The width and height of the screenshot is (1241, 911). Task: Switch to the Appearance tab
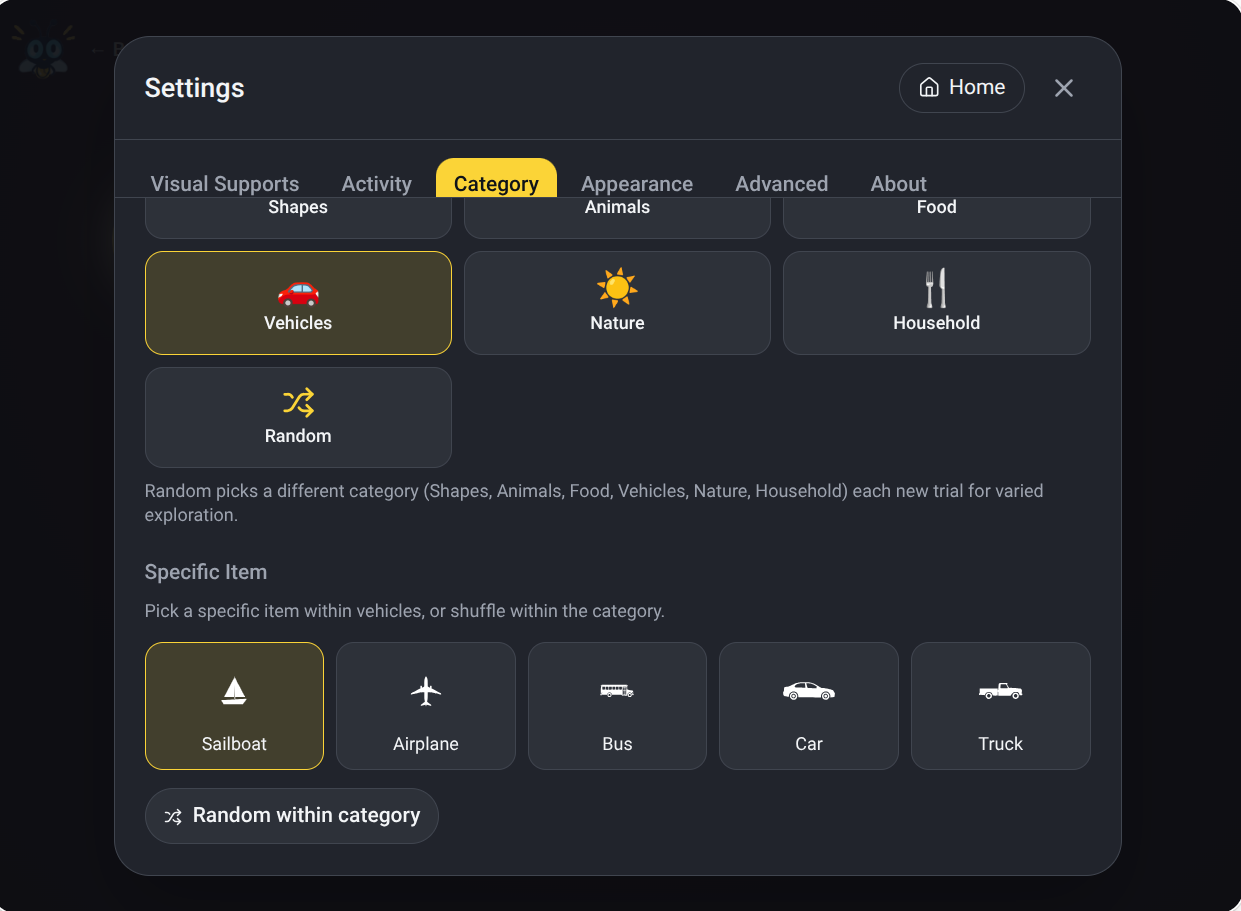637,184
